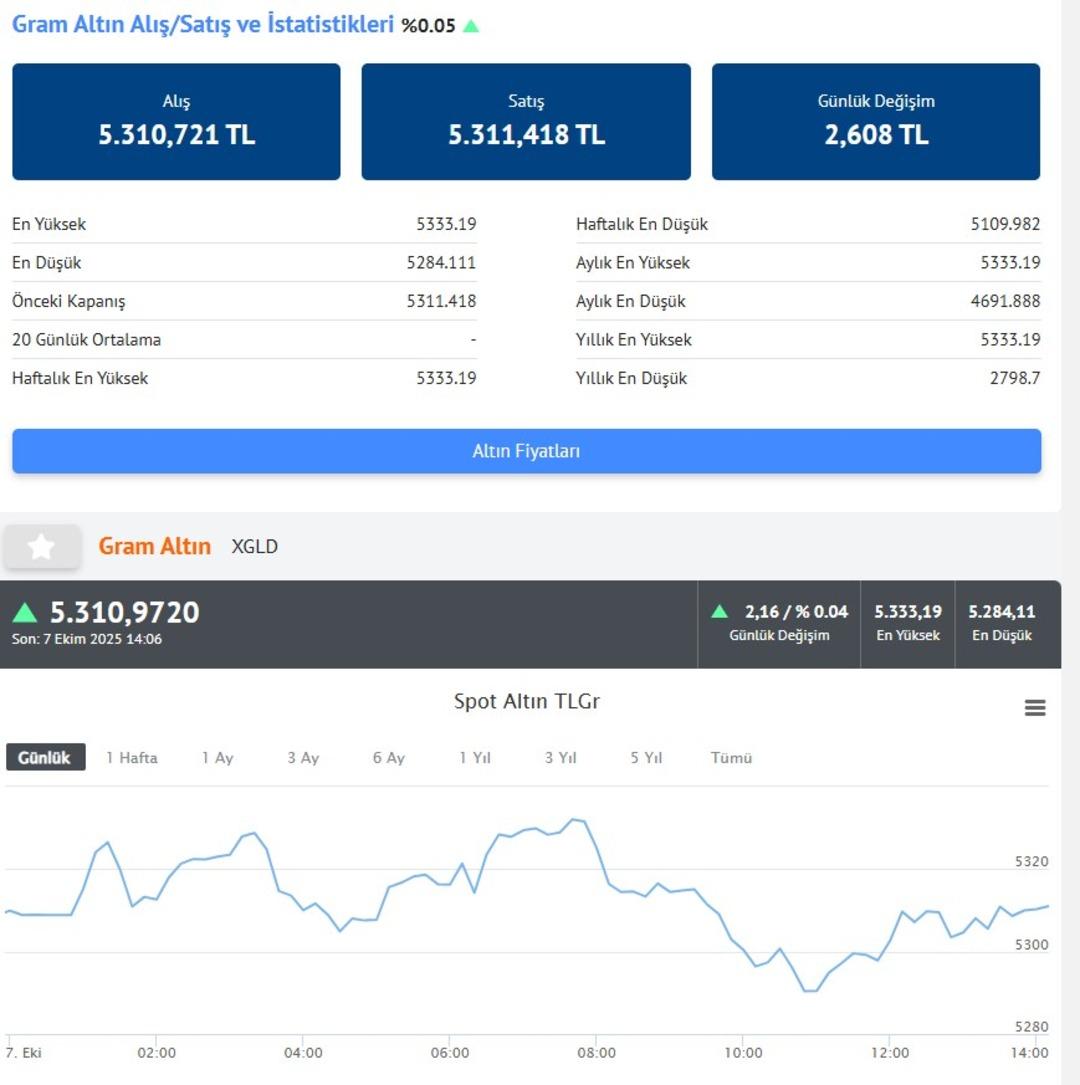This screenshot has height=1085, width=1080.
Task: Select the 6 Ay chart range
Action: (389, 757)
